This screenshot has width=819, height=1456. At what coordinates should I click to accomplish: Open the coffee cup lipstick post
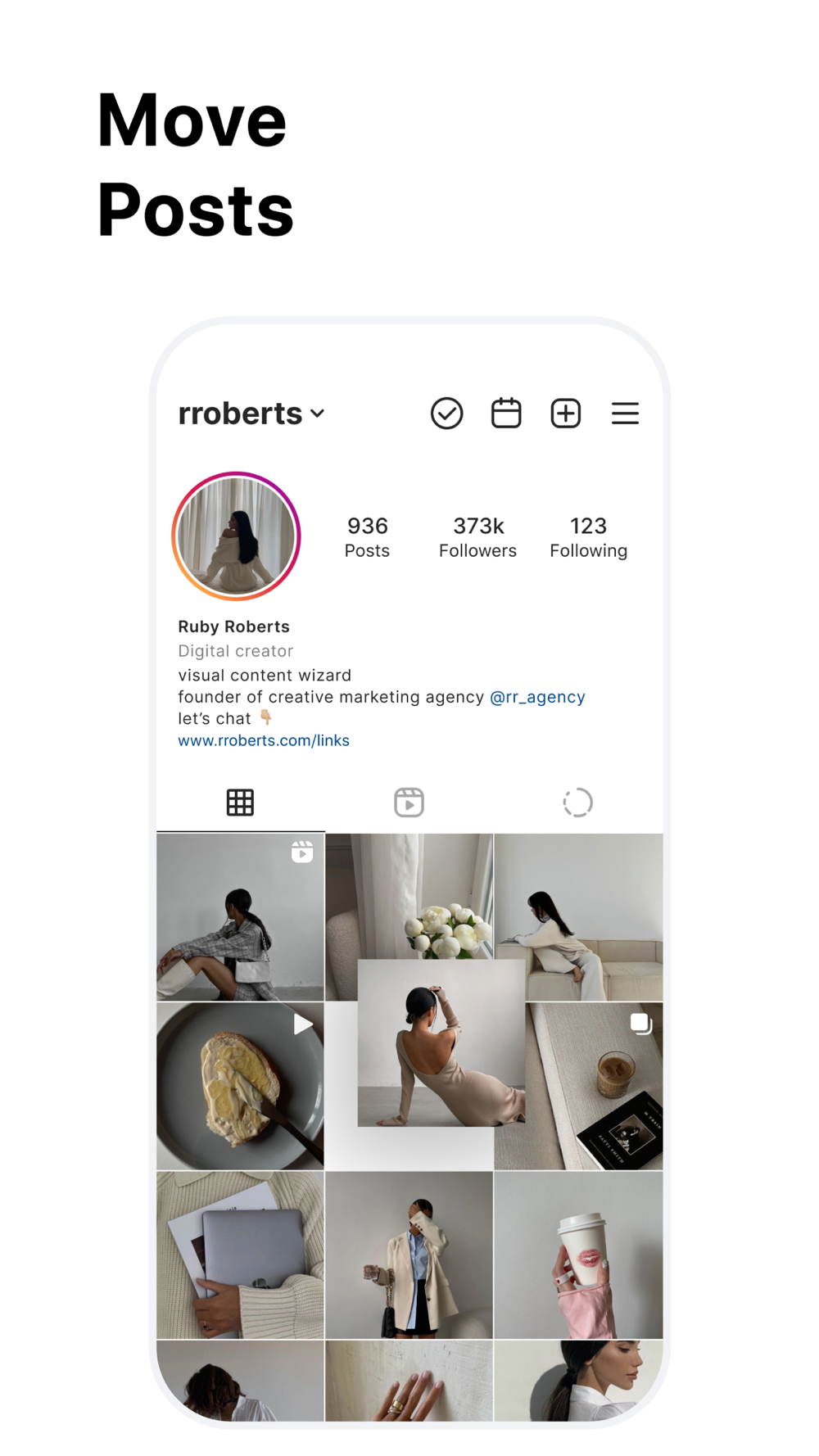[578, 1255]
